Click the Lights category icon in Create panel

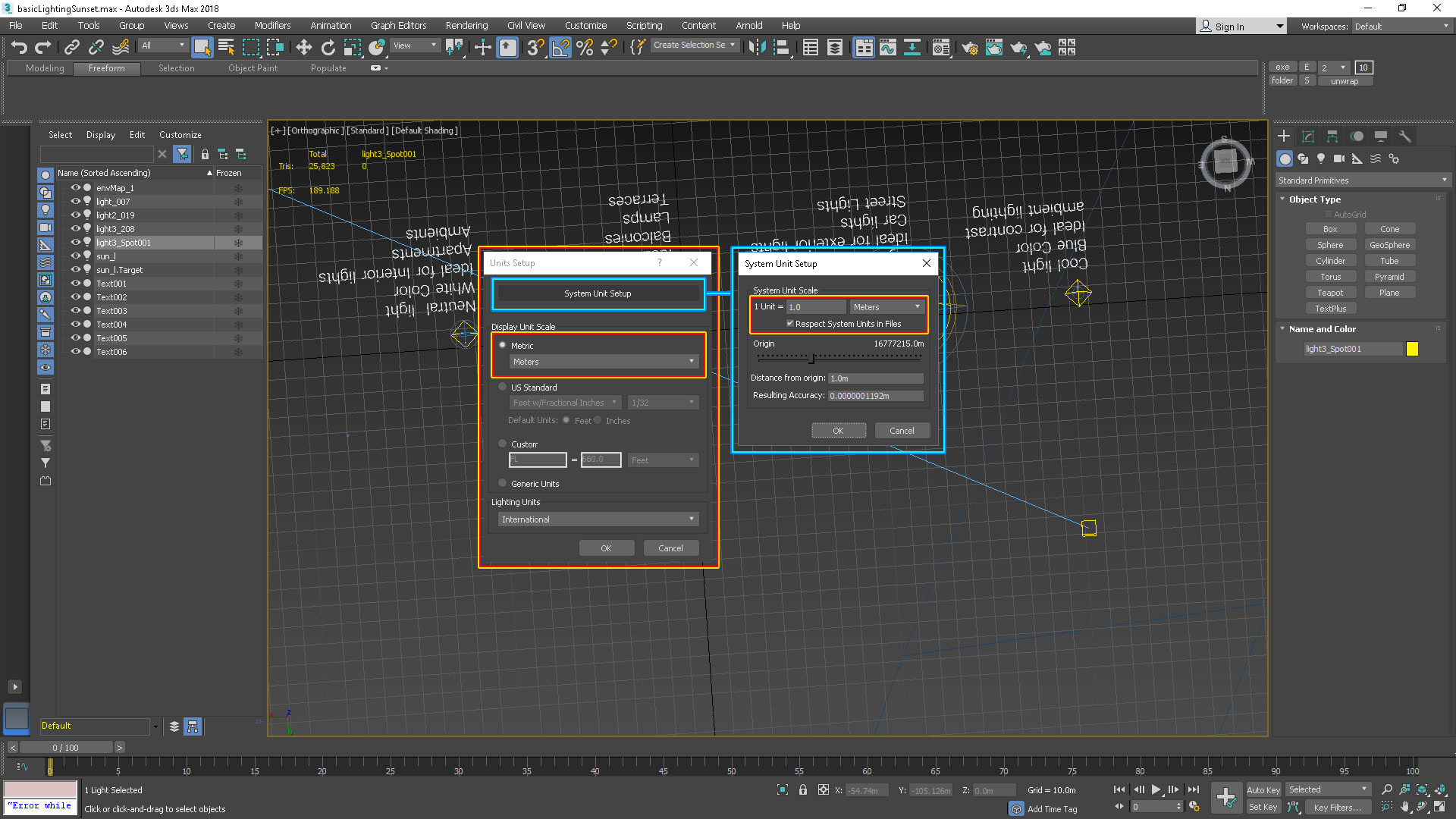pos(1321,158)
